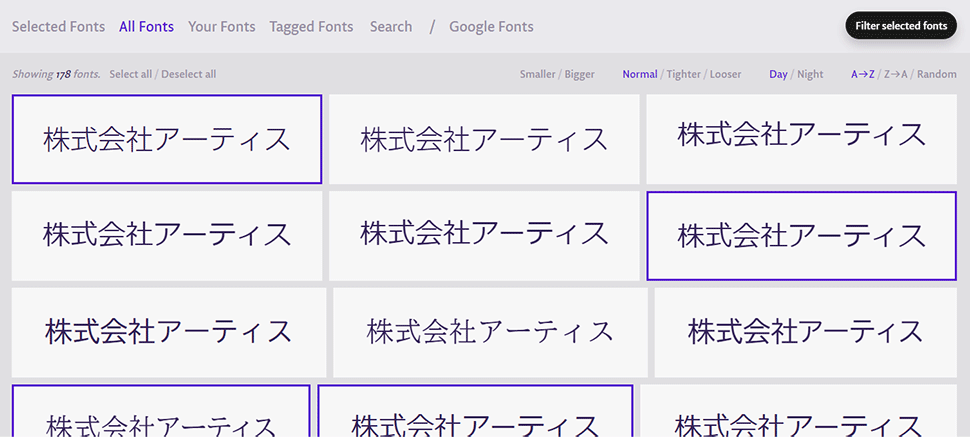Select the bold first card in third row
This screenshot has width=970, height=437.
point(169,332)
